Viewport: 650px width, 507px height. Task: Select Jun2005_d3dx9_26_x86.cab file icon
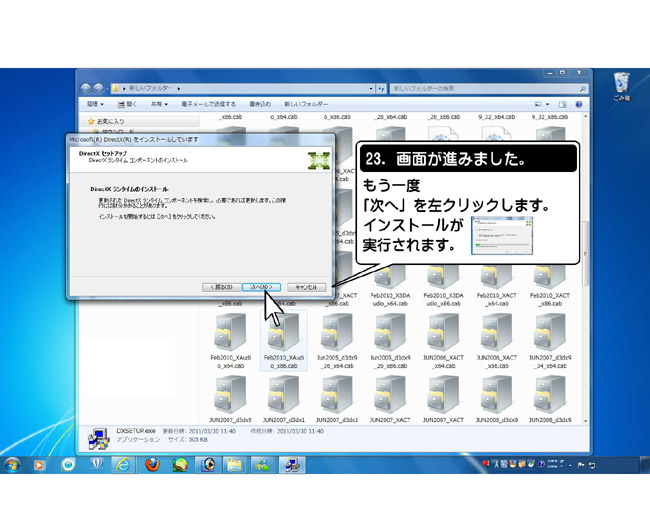point(390,332)
